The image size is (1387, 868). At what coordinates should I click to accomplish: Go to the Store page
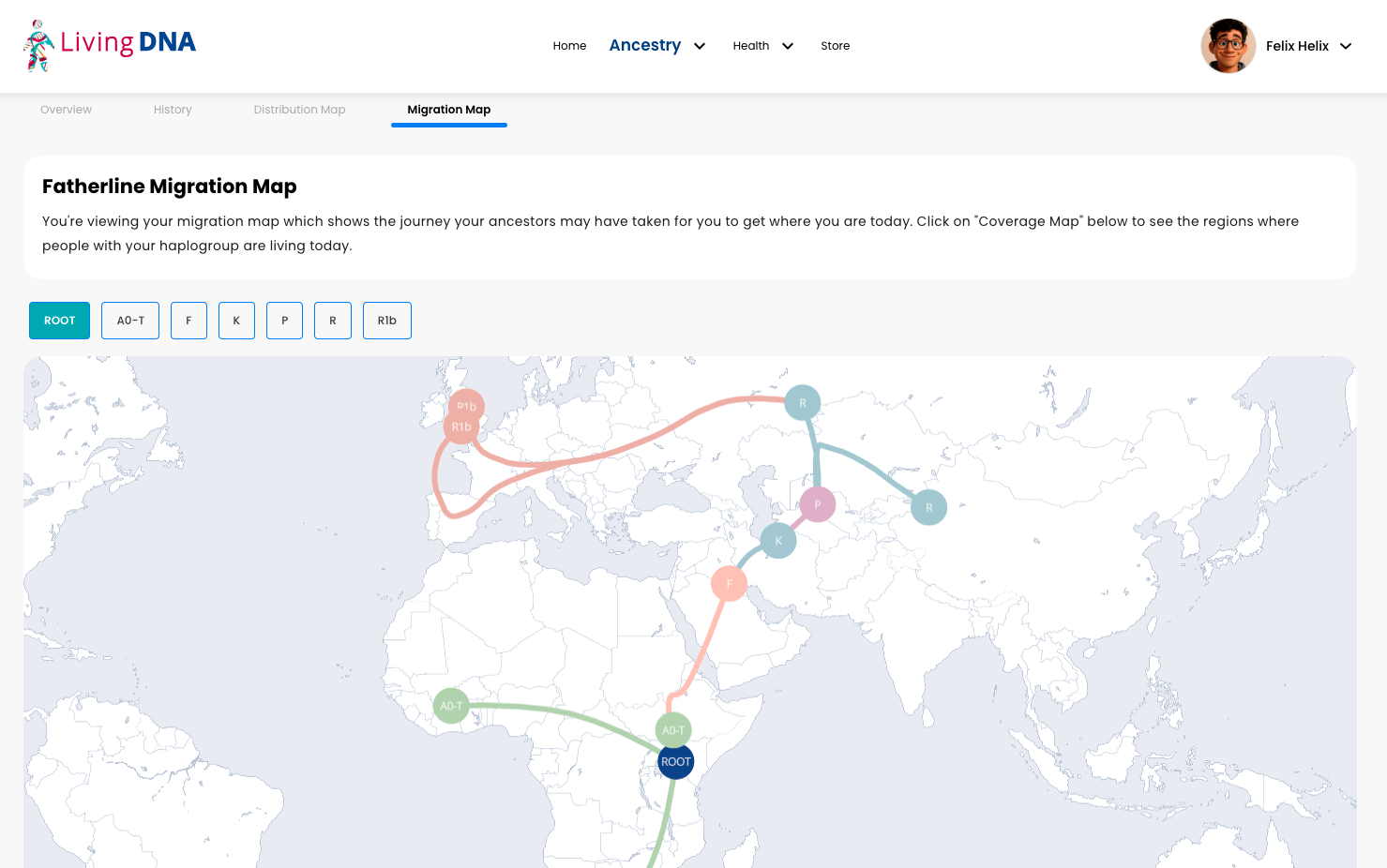(835, 46)
